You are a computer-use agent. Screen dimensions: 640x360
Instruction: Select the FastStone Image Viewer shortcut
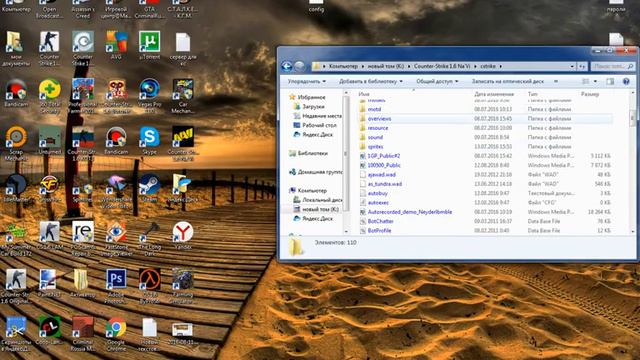(x=116, y=239)
